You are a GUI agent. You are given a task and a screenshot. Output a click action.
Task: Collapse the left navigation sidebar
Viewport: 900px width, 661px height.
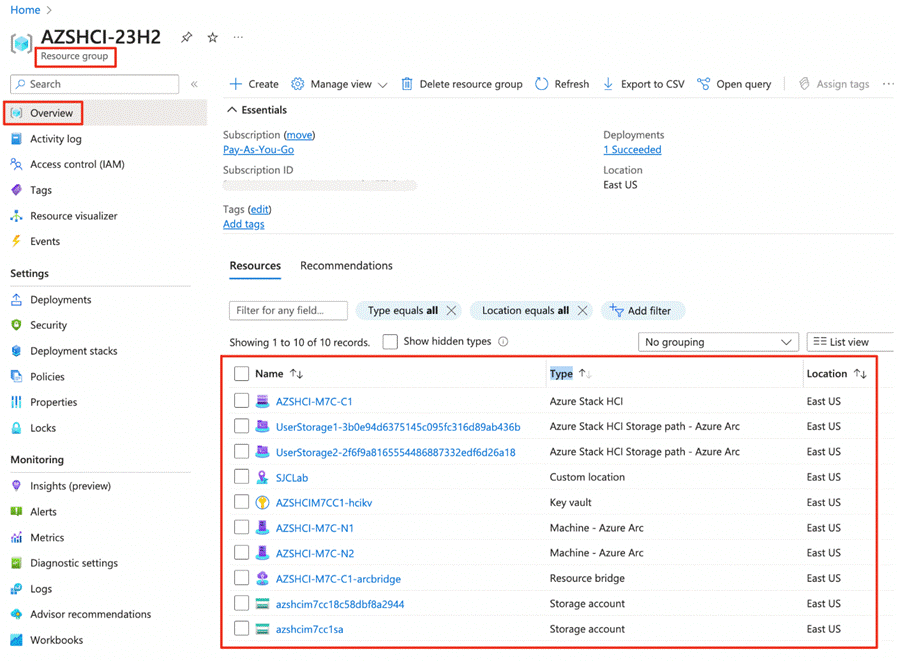[194, 84]
